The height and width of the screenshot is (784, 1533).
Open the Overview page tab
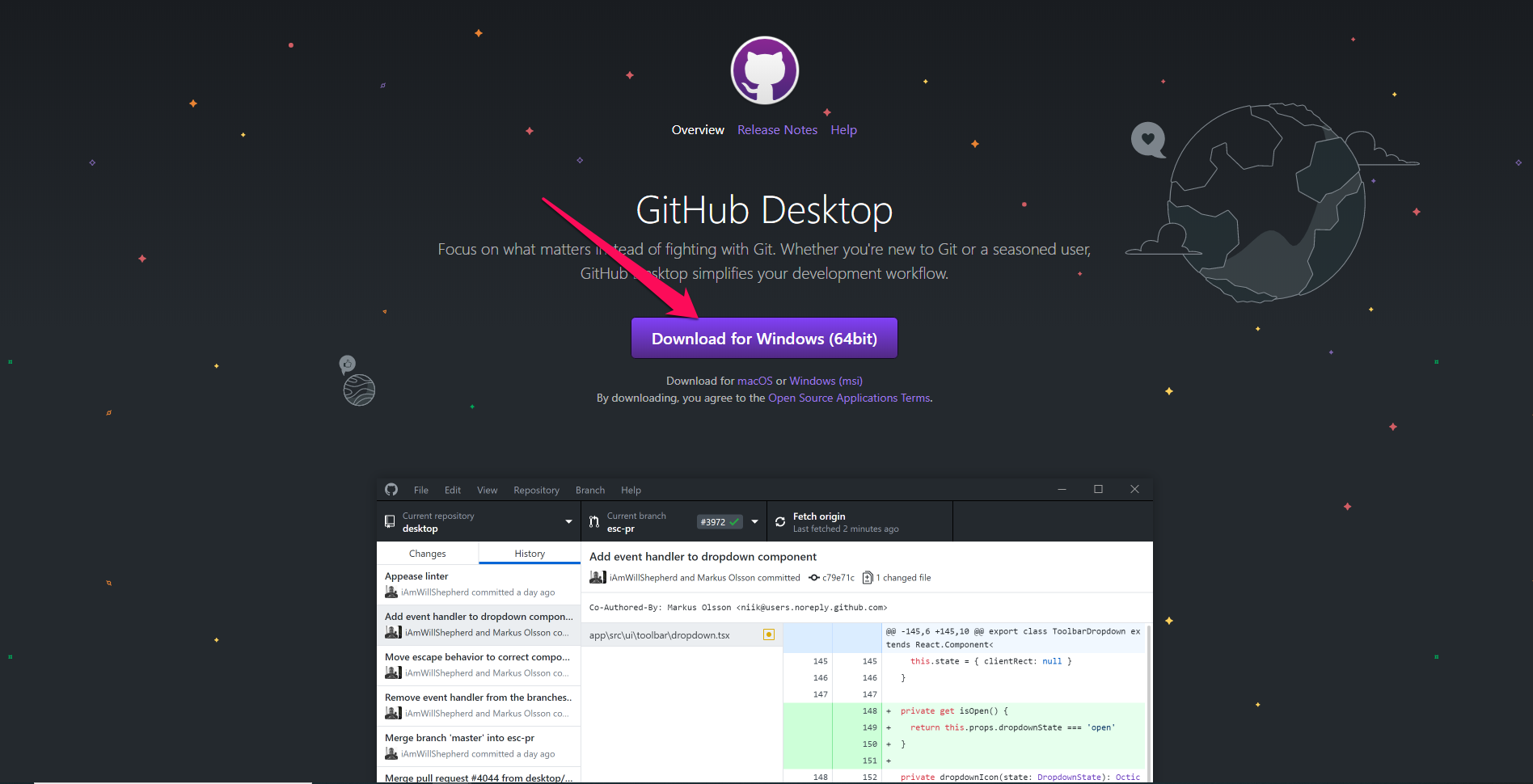(698, 130)
